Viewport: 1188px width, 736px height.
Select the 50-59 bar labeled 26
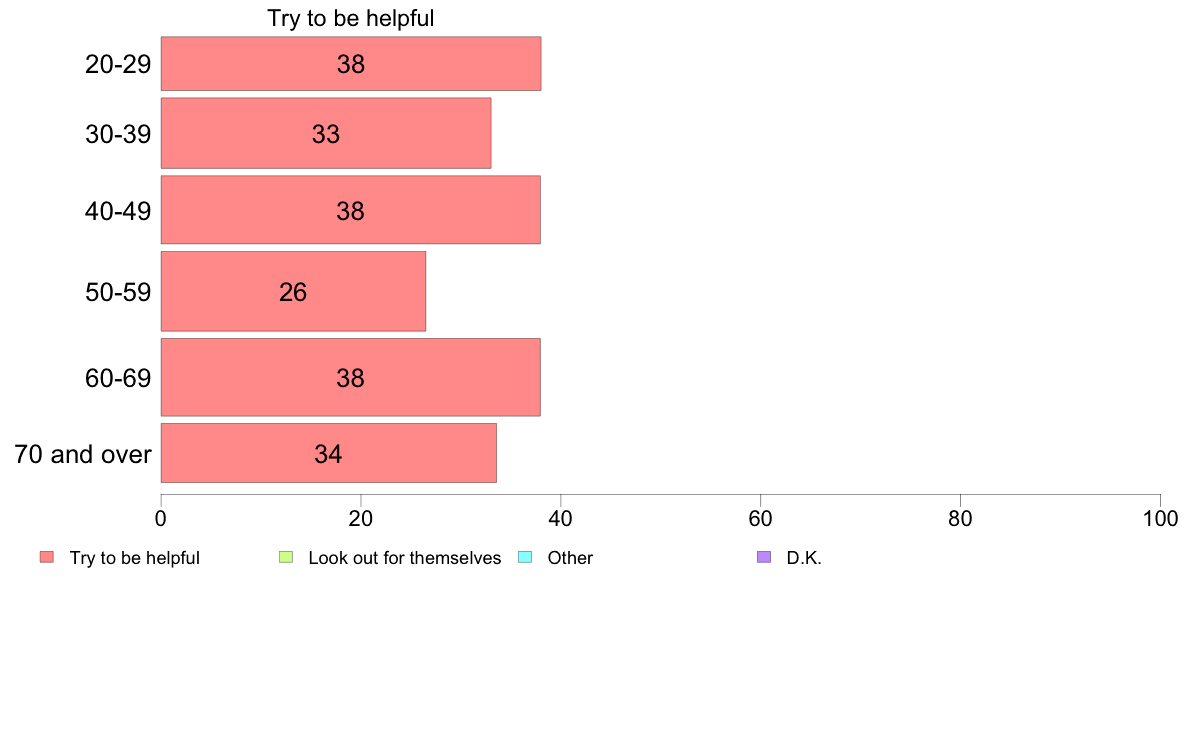(293, 291)
